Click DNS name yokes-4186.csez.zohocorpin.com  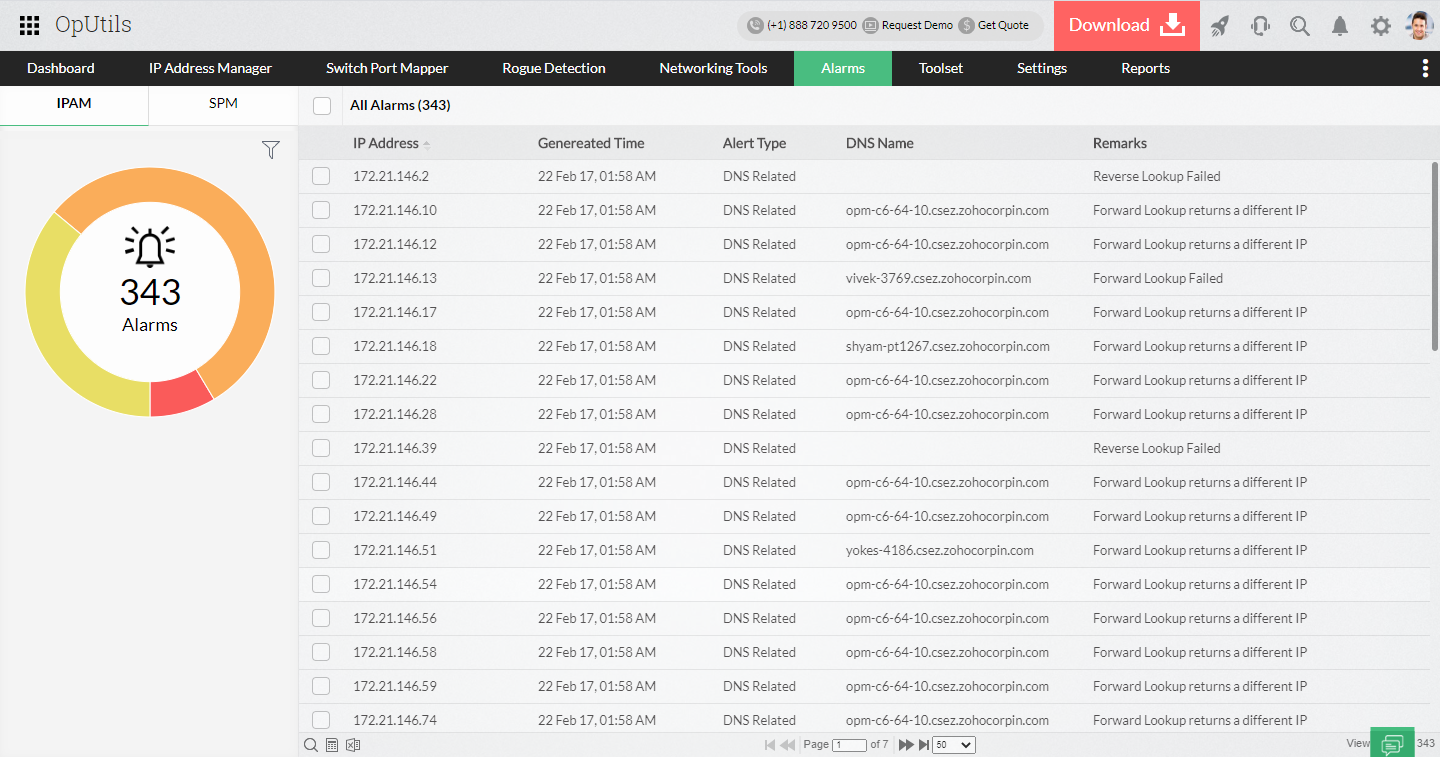pos(940,550)
